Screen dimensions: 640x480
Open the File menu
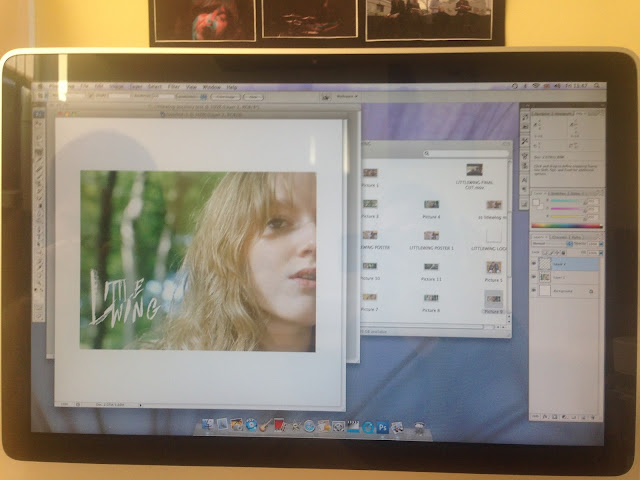tap(84, 87)
